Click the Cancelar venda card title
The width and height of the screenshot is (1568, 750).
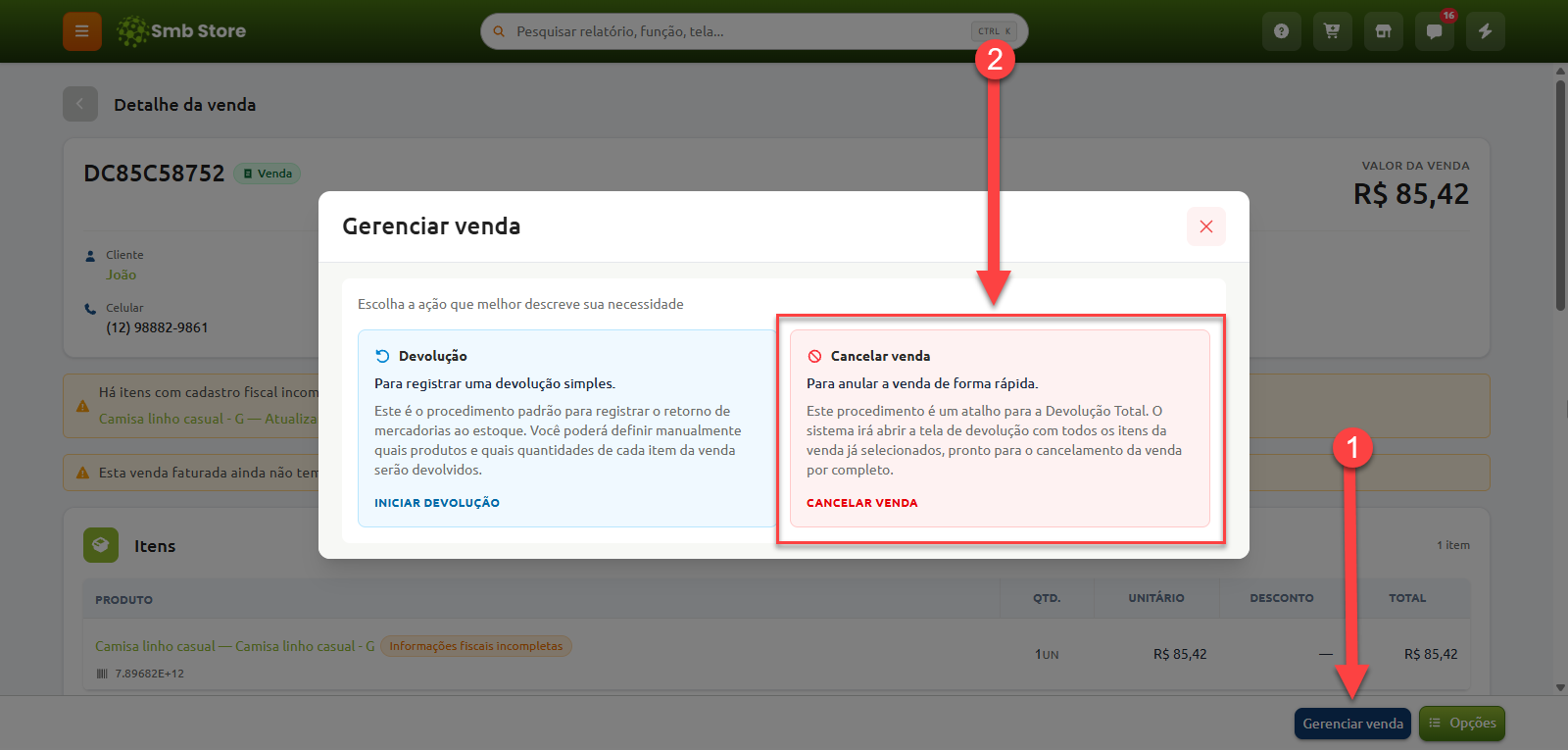pyautogui.click(x=880, y=356)
